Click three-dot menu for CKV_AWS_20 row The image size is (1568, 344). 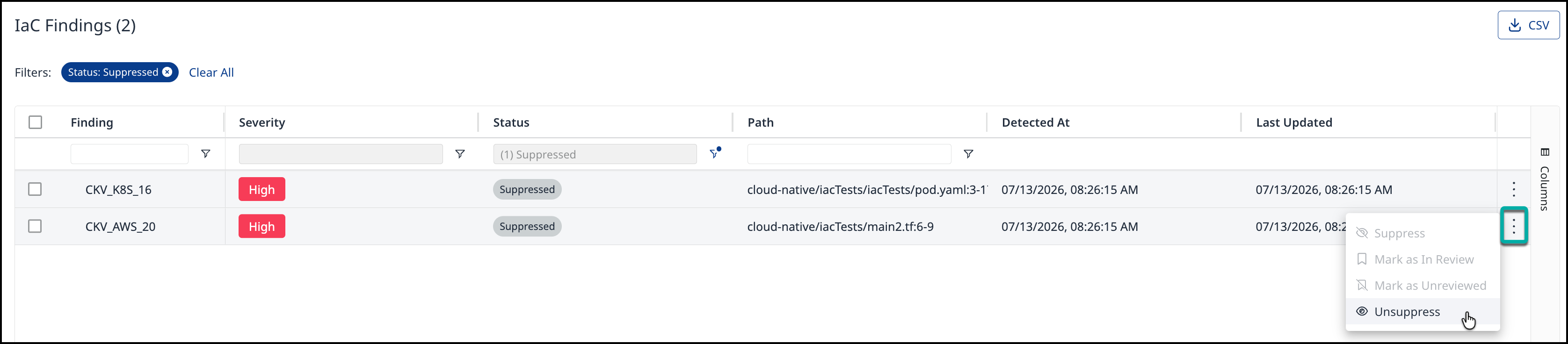coord(1514,227)
